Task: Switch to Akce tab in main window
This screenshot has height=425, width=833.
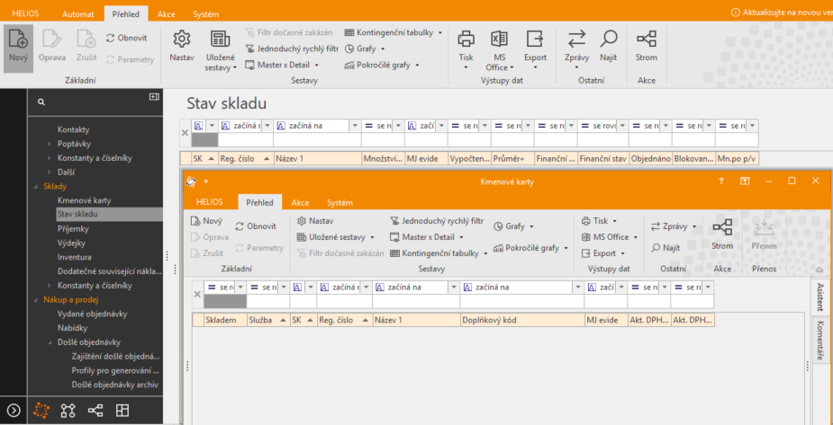Action: pos(166,14)
